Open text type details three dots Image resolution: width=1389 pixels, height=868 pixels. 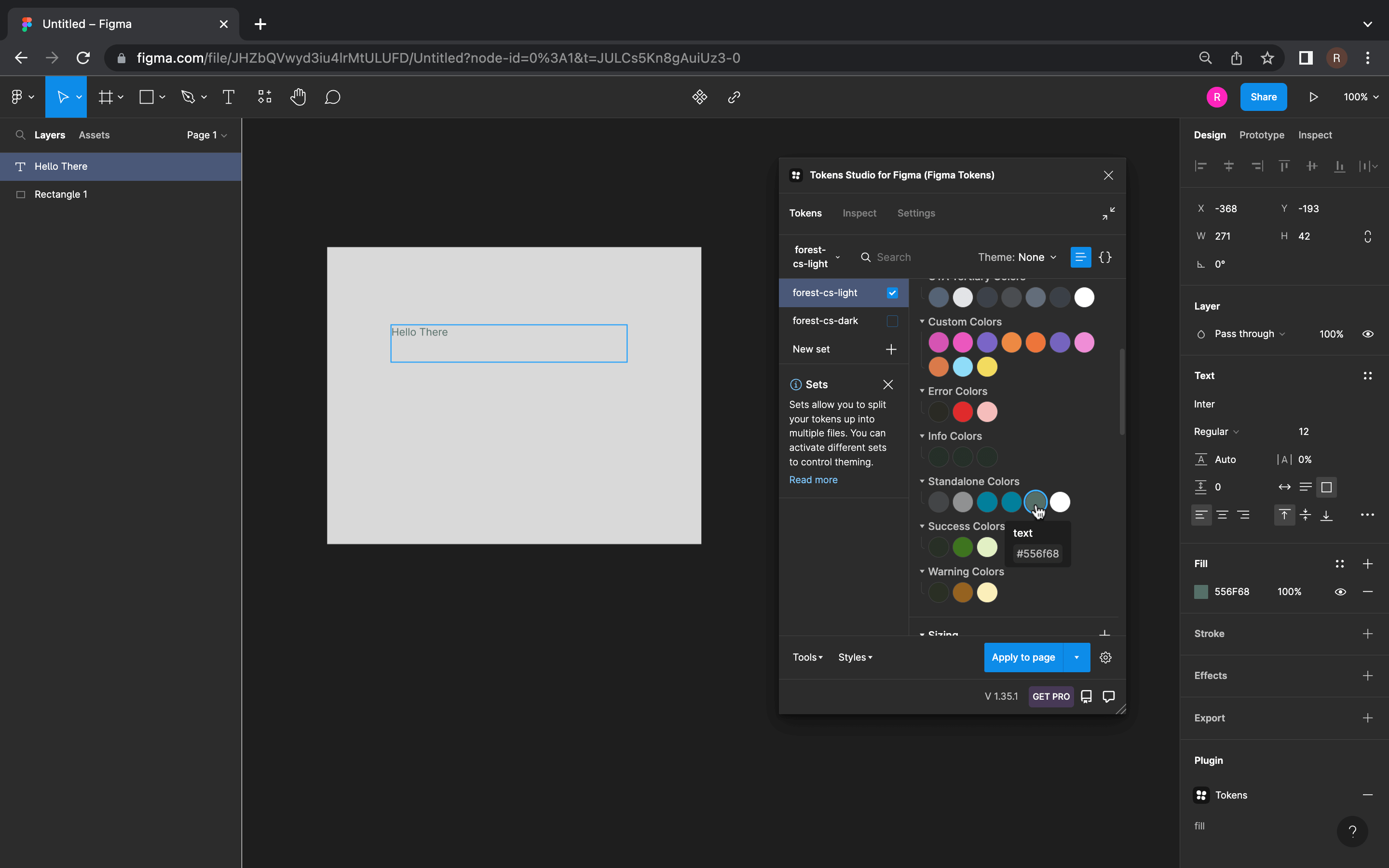point(1367,515)
